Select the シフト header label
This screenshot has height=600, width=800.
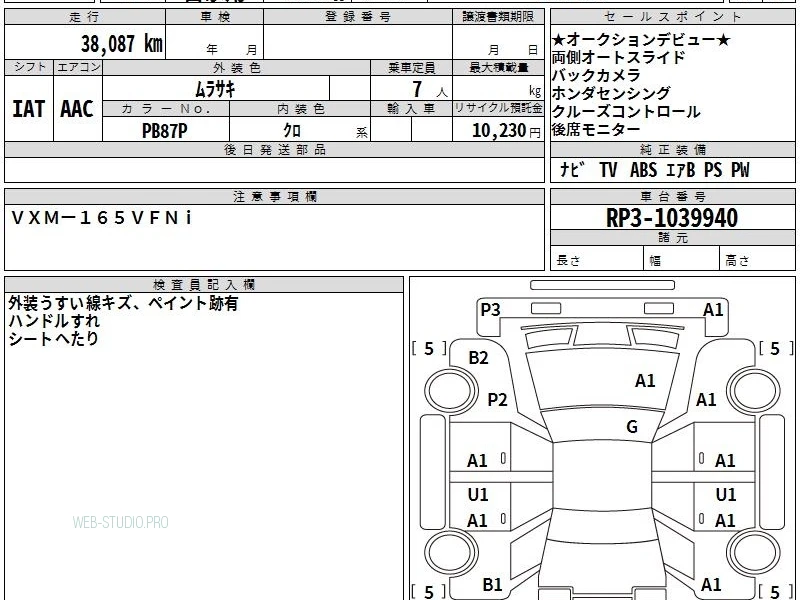point(29,67)
